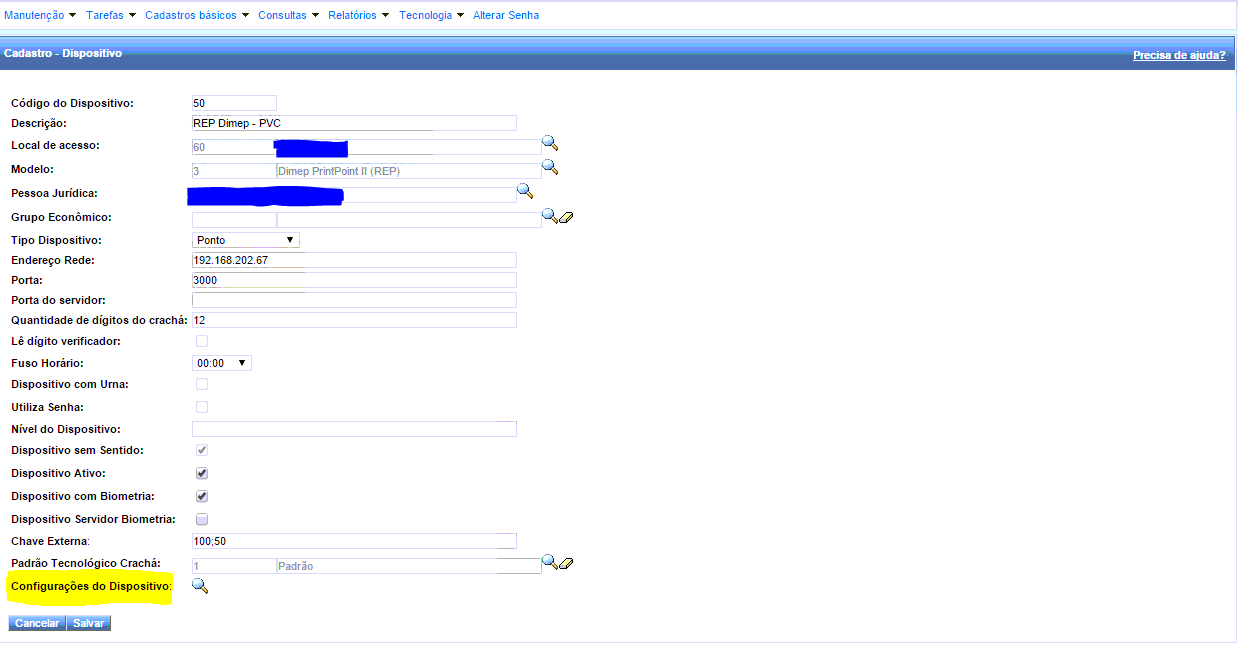Open Configurações do Dispositivo magnifier icon
This screenshot has height=648, width=1238.
coord(199,587)
